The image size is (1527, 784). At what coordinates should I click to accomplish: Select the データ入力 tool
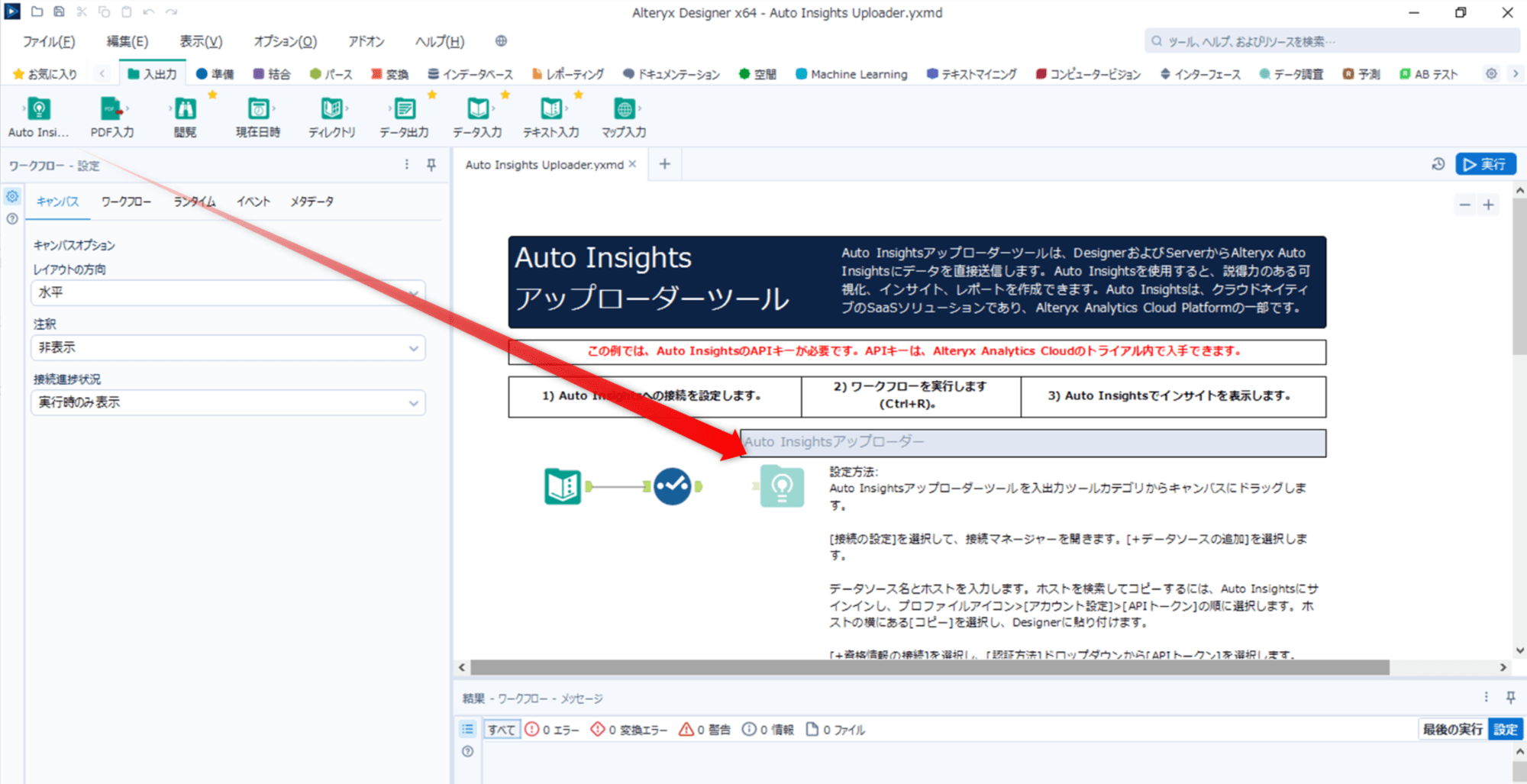(x=478, y=117)
